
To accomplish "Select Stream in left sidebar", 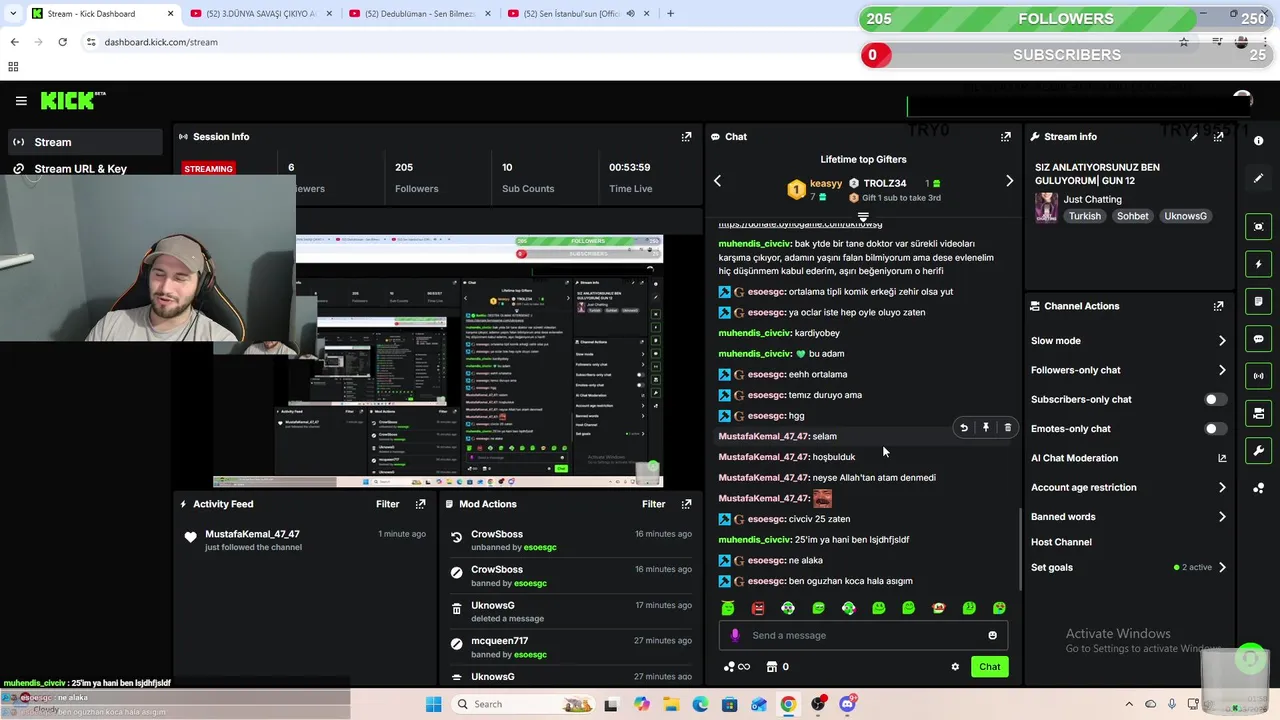I will pyautogui.click(x=85, y=142).
